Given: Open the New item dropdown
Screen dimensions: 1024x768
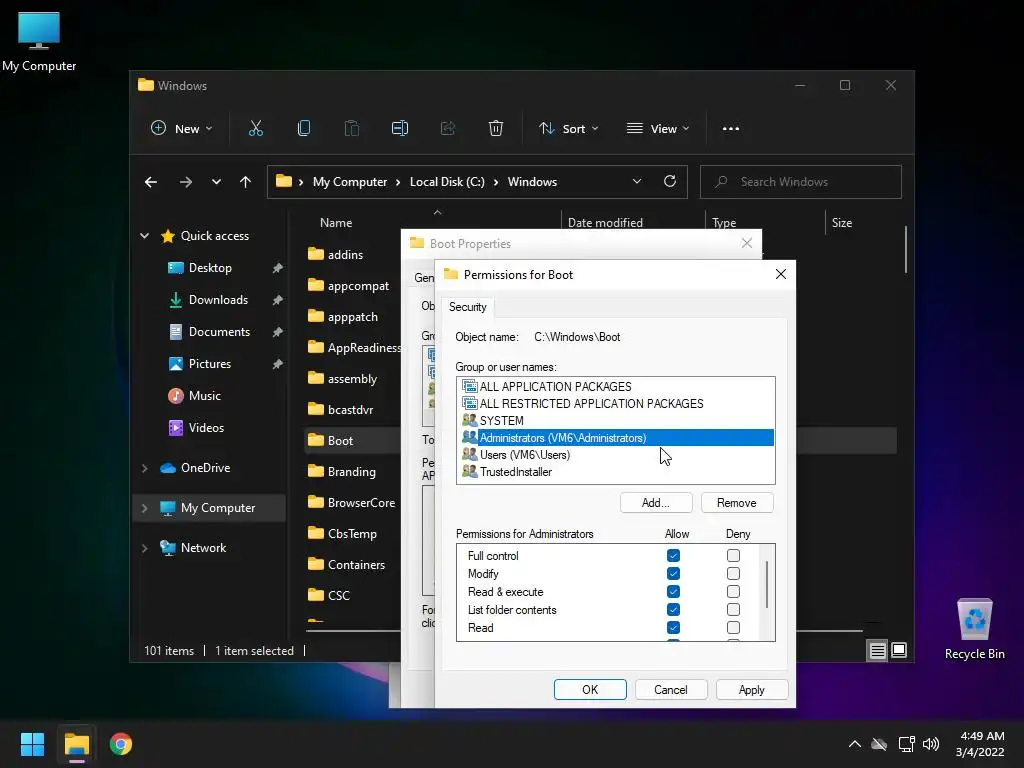Looking at the screenshot, I should pyautogui.click(x=182, y=129).
